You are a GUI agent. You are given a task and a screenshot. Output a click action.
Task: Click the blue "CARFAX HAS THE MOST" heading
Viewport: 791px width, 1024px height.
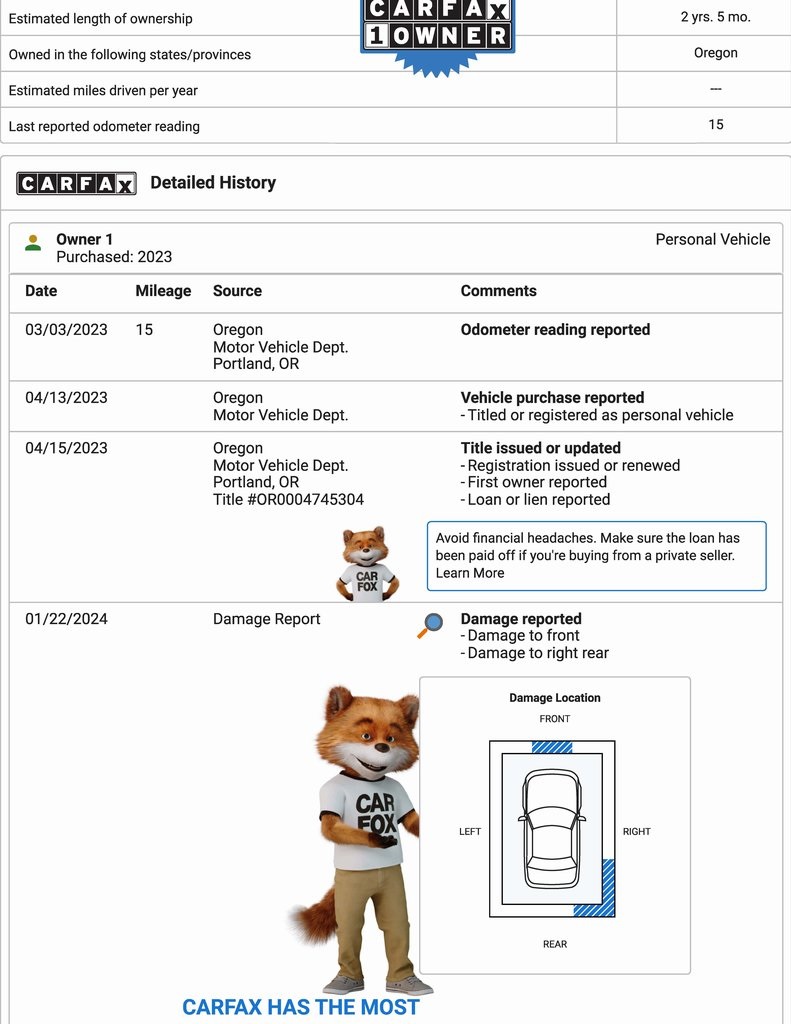[300, 1007]
